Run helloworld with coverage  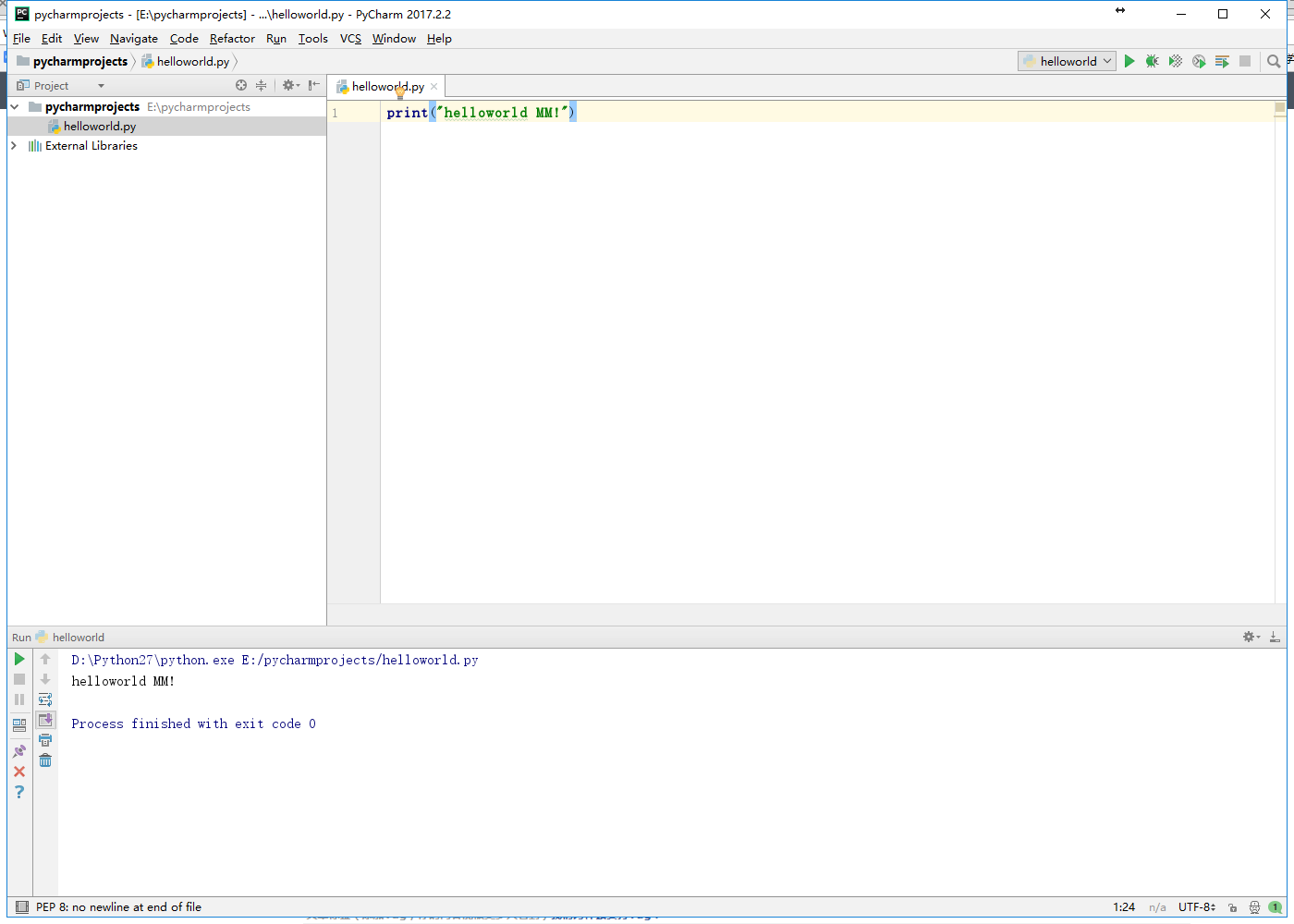[x=1176, y=61]
